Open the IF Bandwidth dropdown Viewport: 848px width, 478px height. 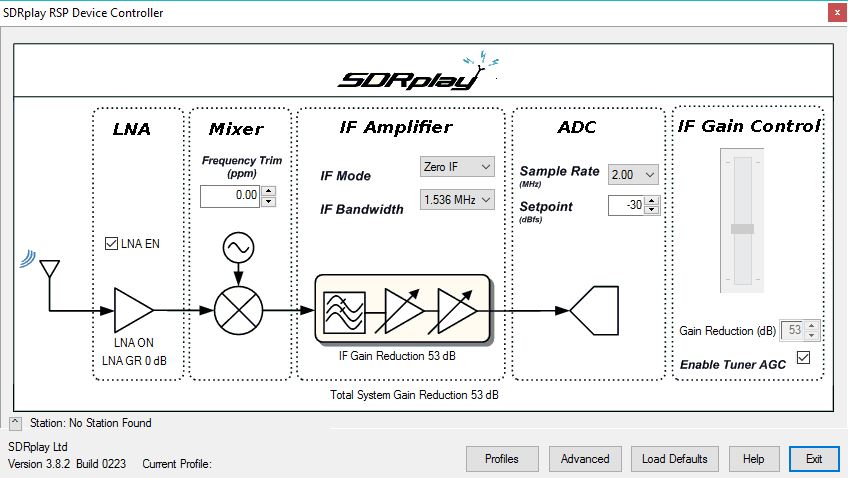pos(457,200)
